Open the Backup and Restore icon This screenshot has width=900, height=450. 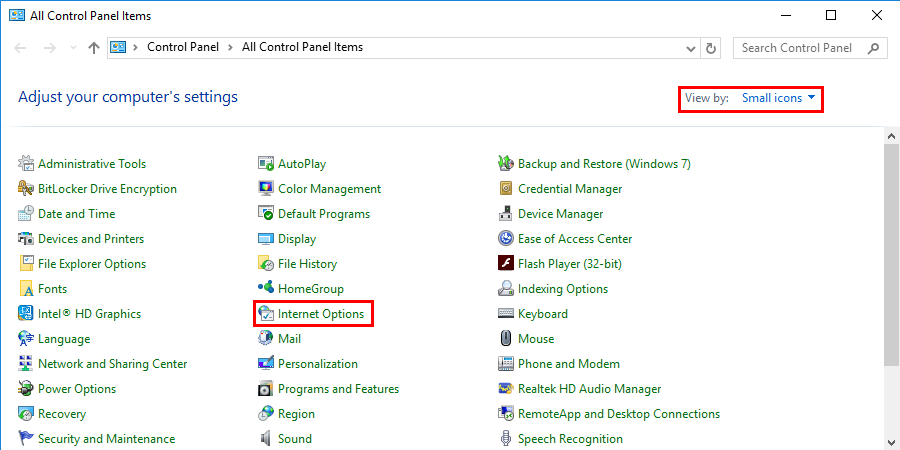click(506, 164)
